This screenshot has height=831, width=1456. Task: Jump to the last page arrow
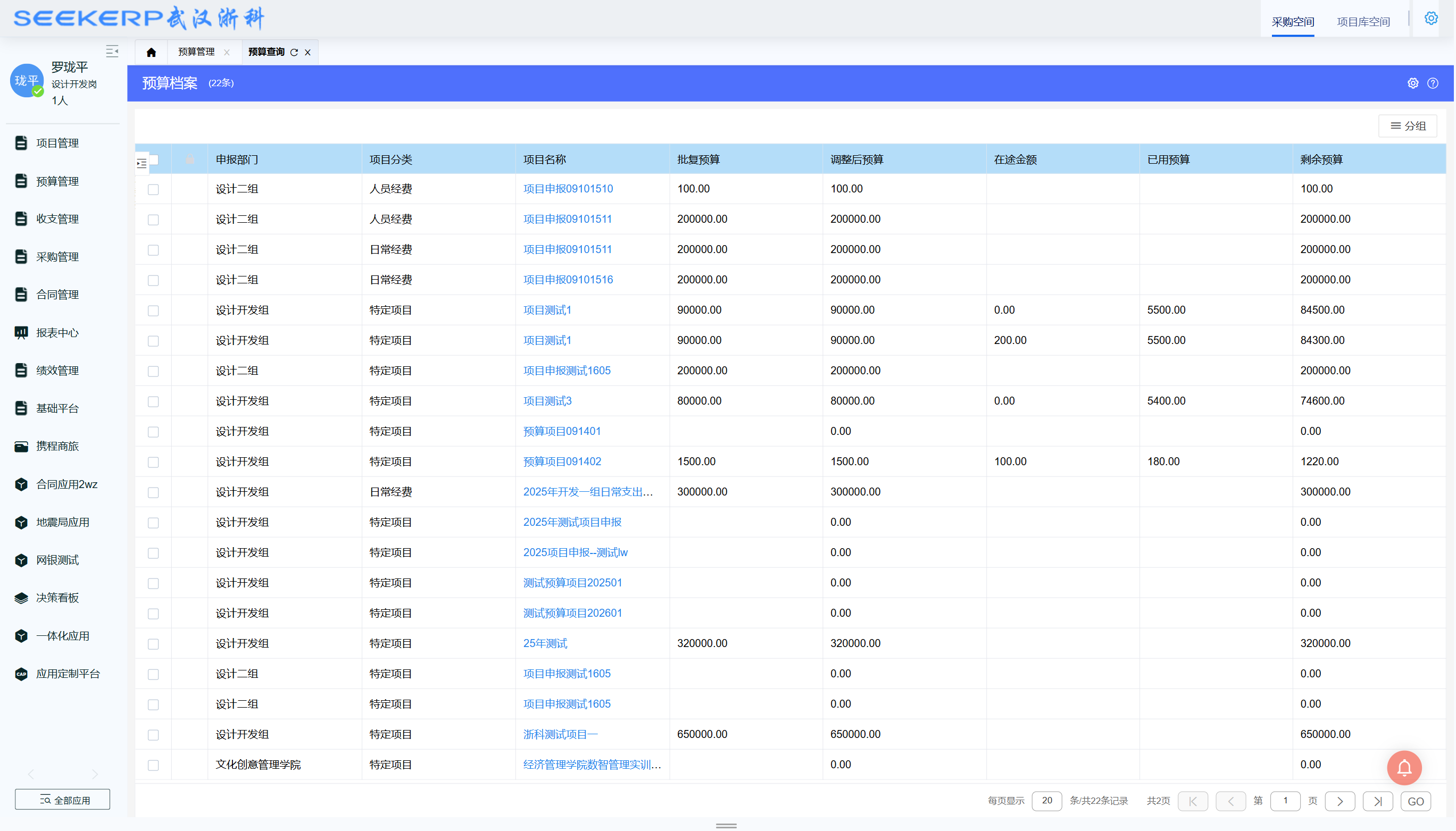[1378, 801]
